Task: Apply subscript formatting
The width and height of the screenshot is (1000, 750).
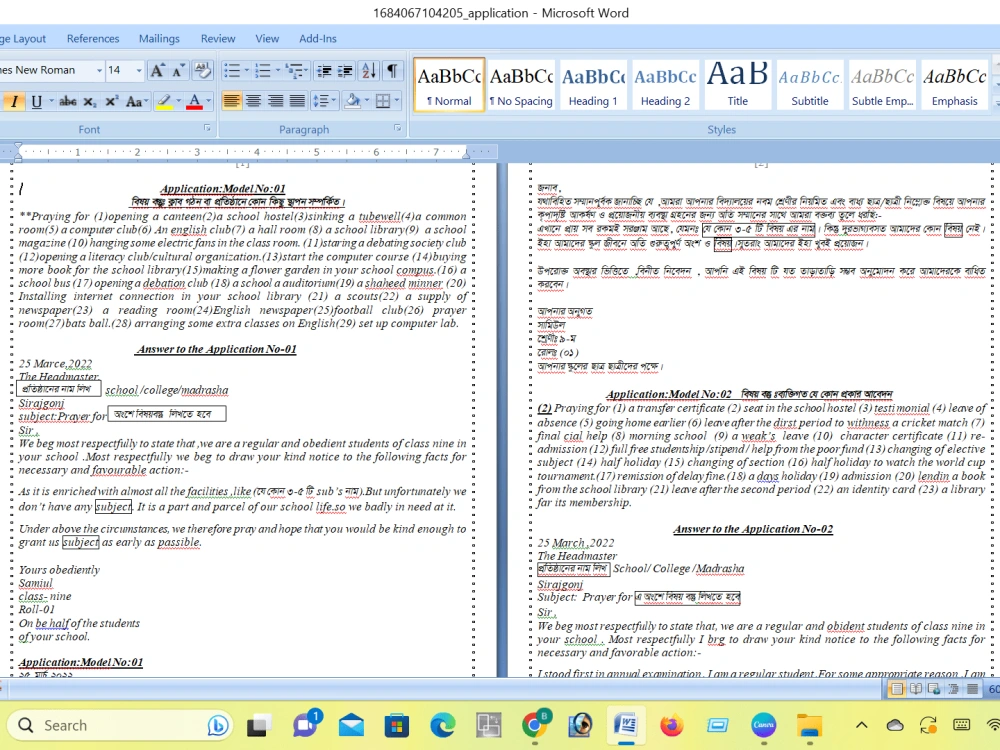Action: [x=91, y=101]
